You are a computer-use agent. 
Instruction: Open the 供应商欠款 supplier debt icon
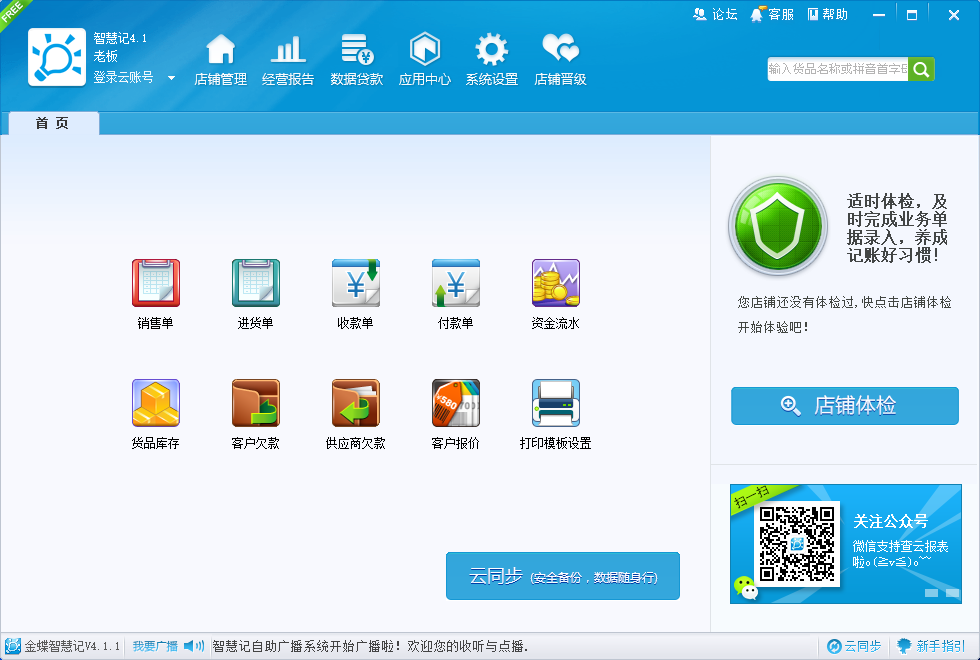pyautogui.click(x=356, y=403)
